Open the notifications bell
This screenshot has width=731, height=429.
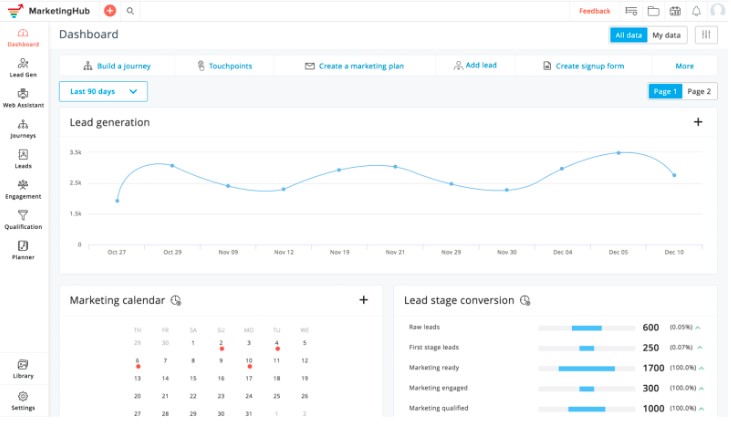[x=697, y=11]
